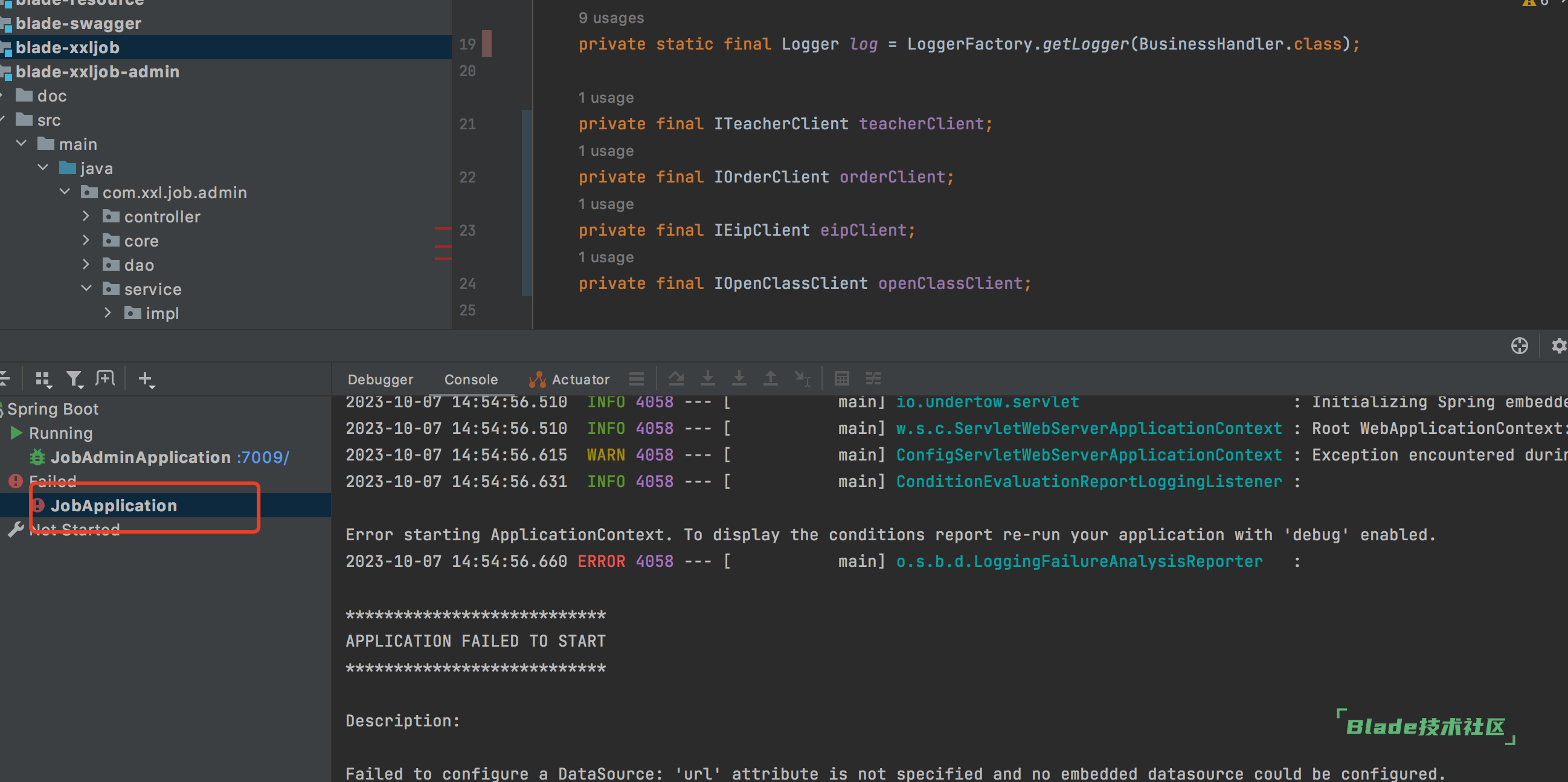Click the Trace Current Stream Chain icon
Image resolution: width=1568 pixels, height=782 pixels.
(873, 378)
